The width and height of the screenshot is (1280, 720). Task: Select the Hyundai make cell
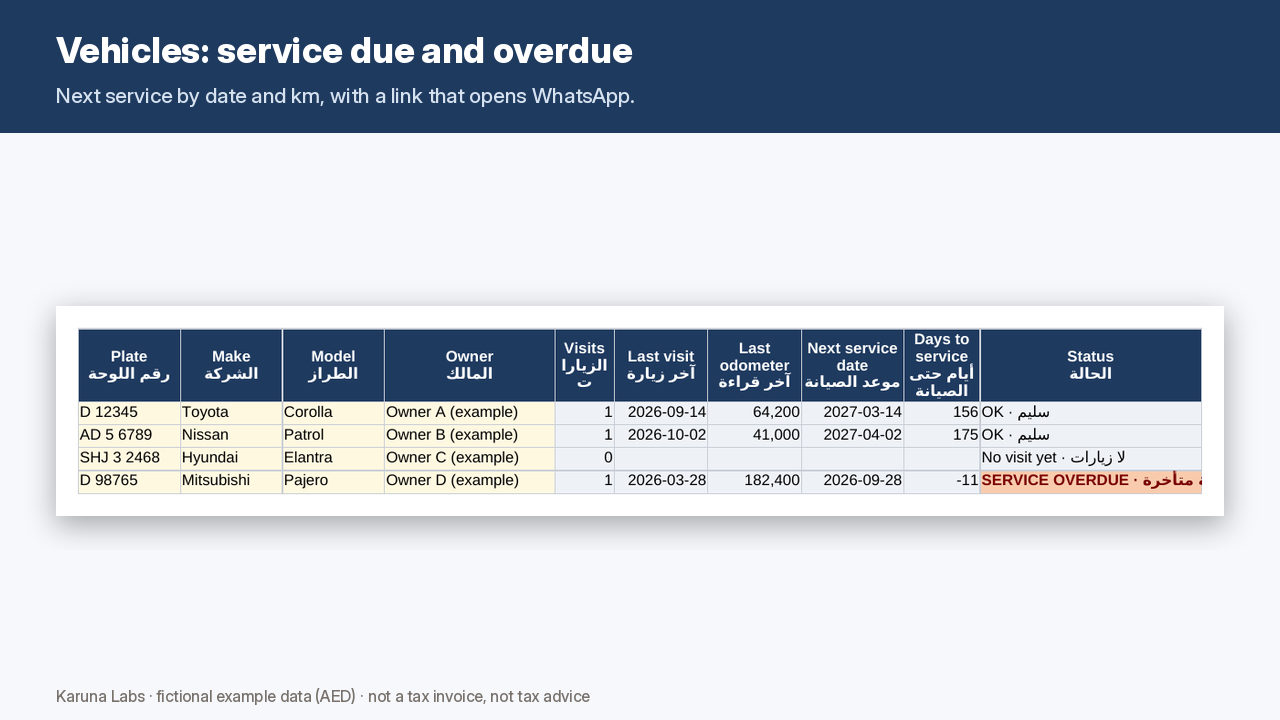(231, 458)
